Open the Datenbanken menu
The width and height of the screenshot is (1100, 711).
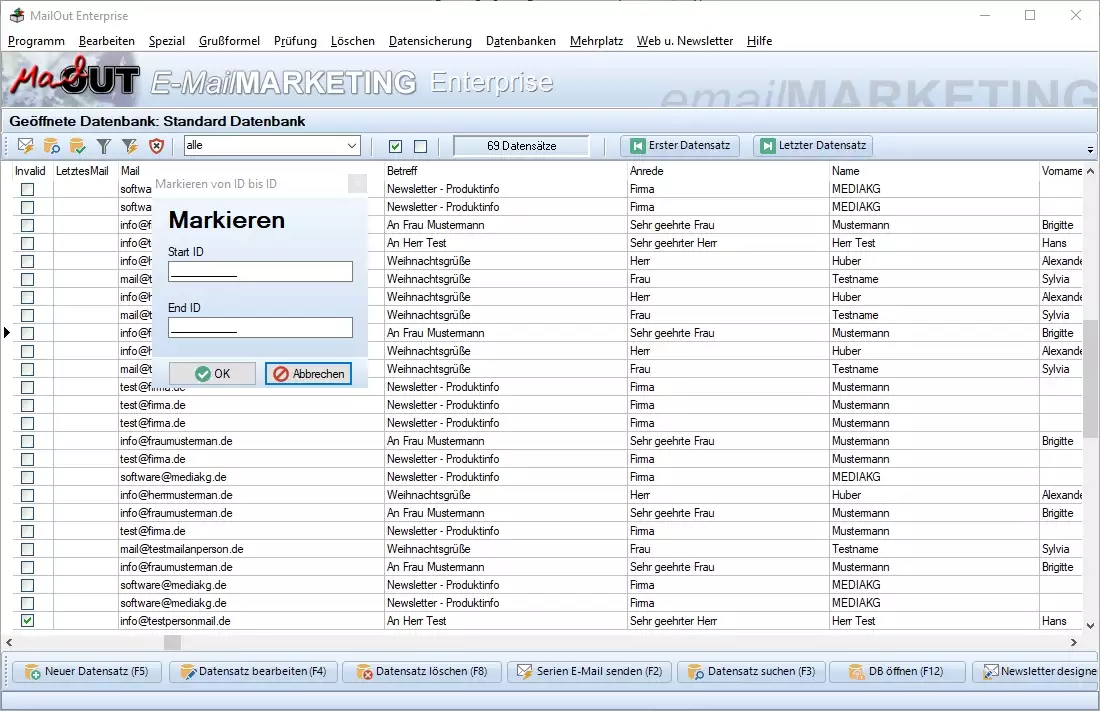pyautogui.click(x=520, y=41)
